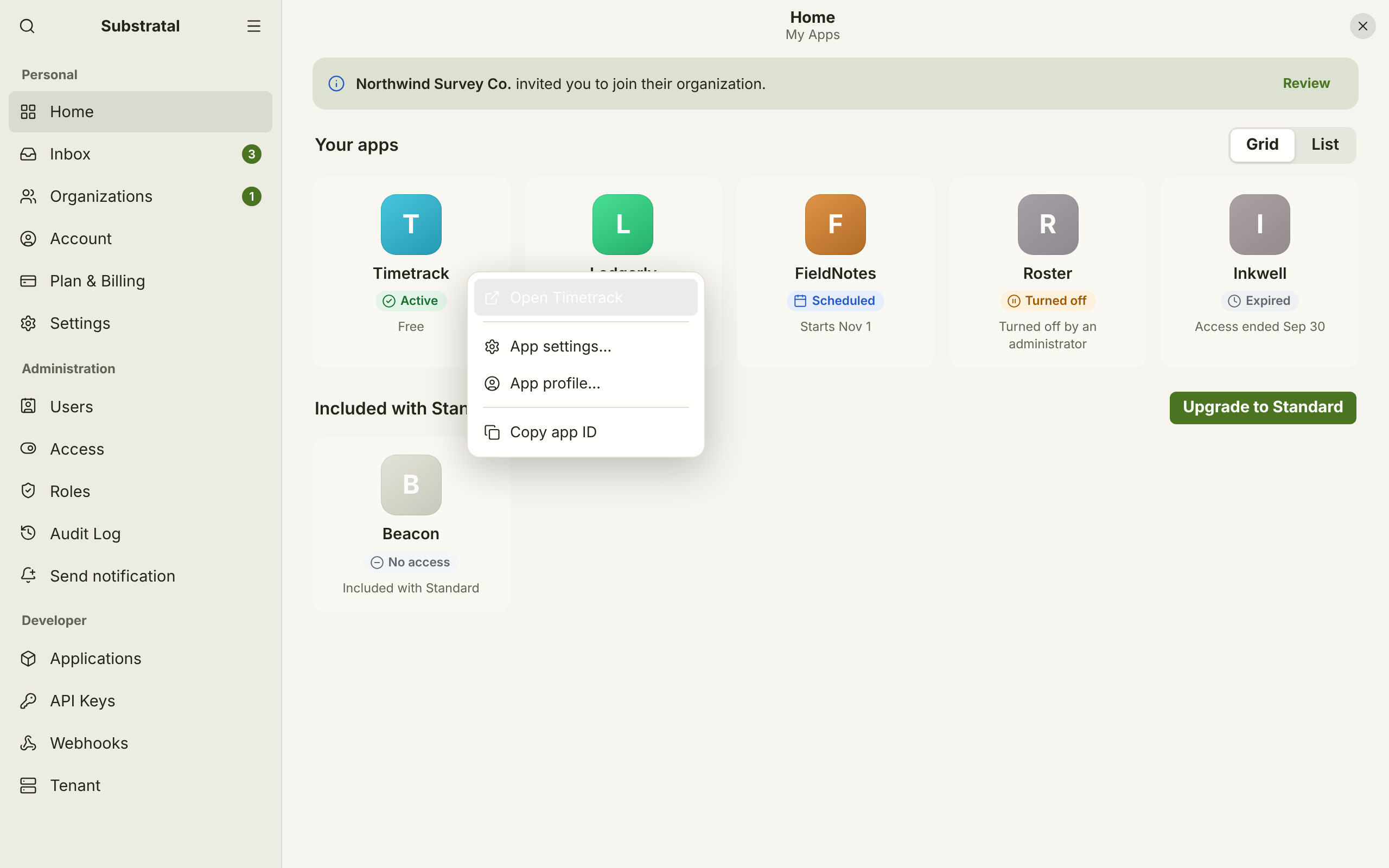Click the Scheduled status badge on FieldNotes
This screenshot has height=868, width=1389.
click(835, 301)
